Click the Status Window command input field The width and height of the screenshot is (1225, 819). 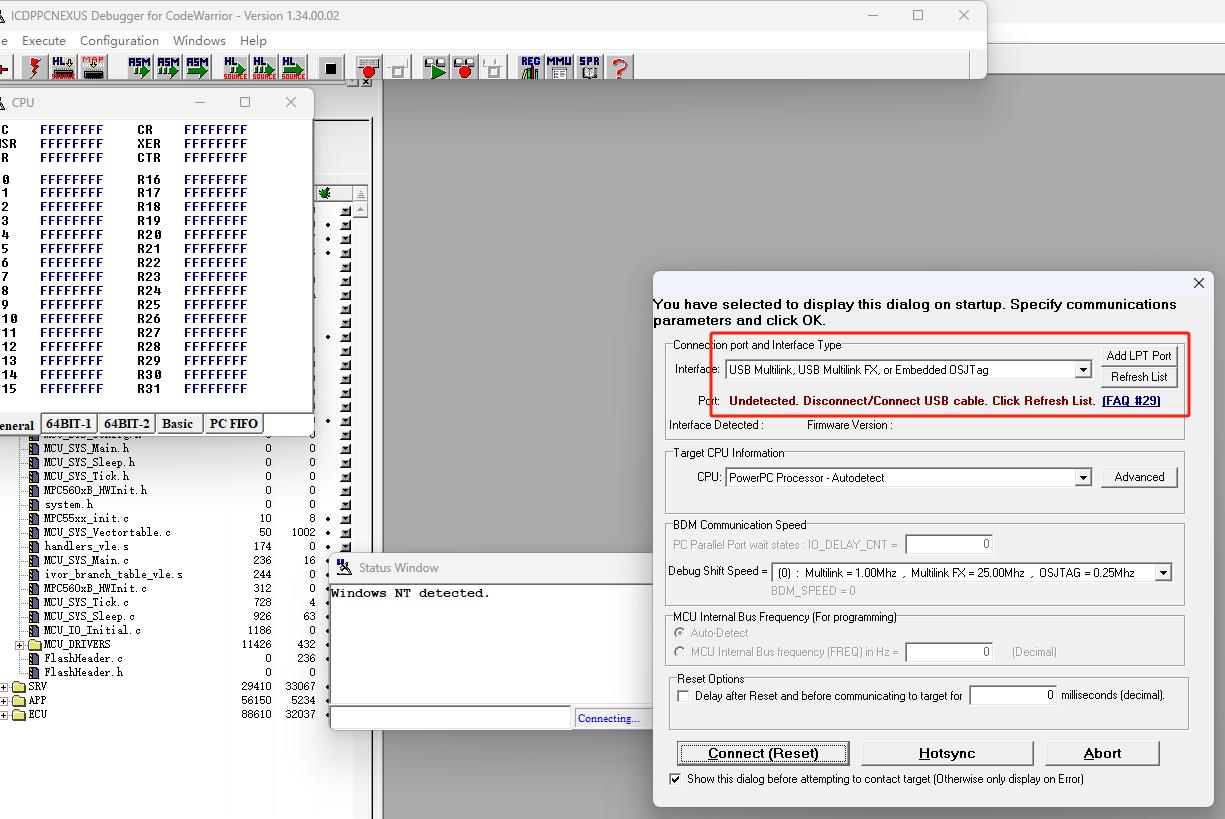coord(451,718)
